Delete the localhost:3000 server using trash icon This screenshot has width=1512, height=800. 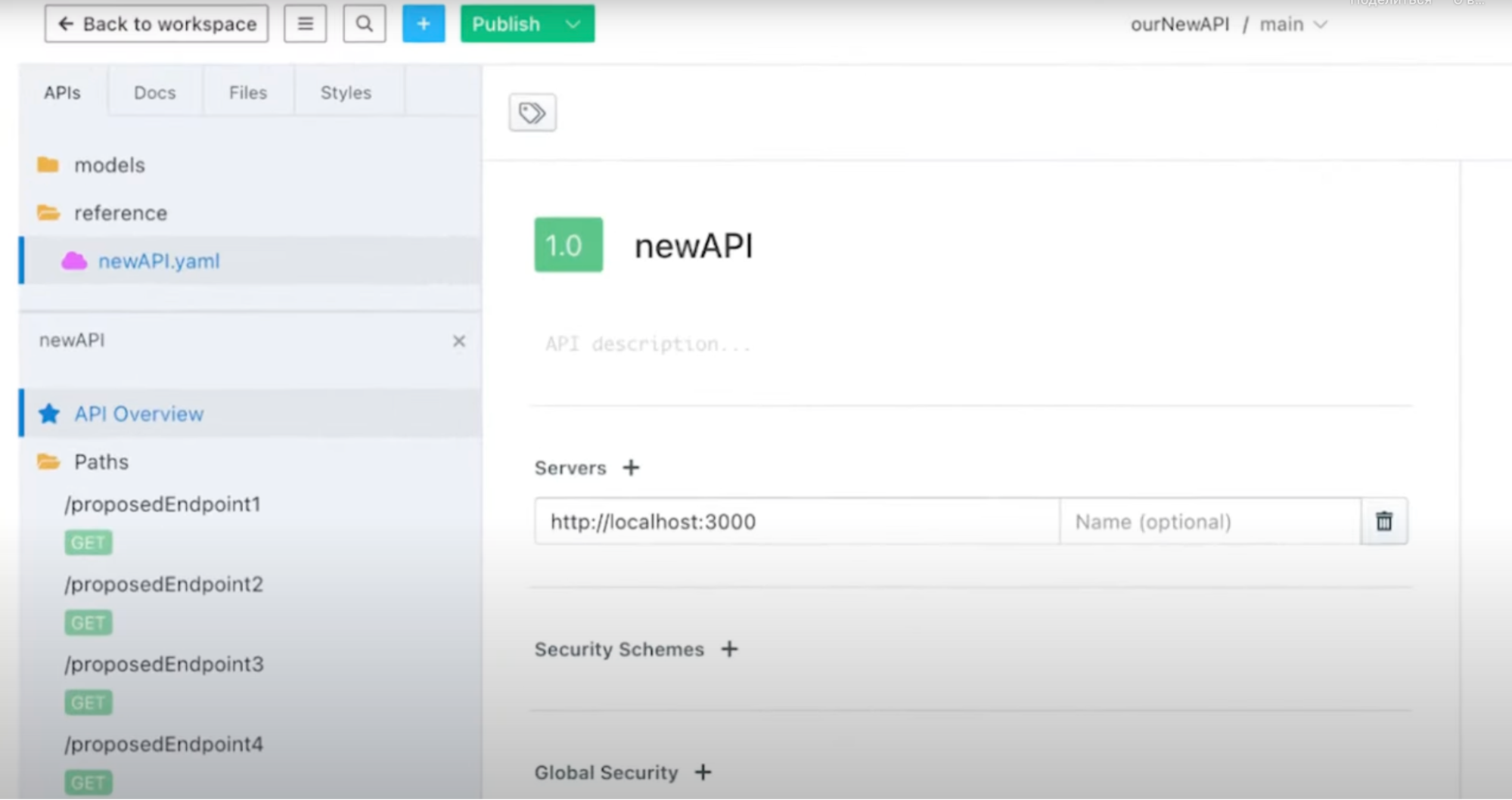(1383, 521)
